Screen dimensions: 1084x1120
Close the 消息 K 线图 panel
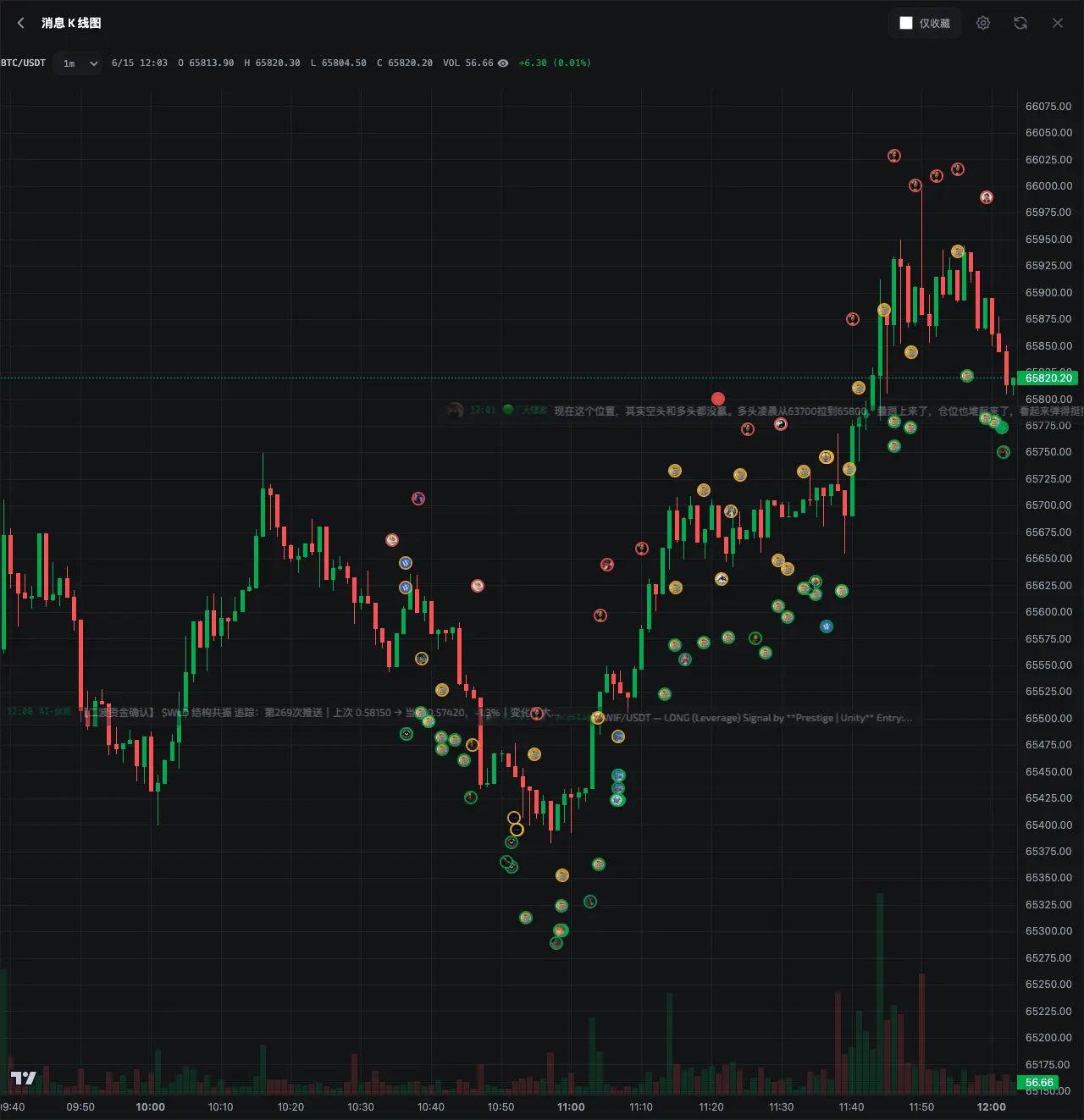(x=1058, y=23)
